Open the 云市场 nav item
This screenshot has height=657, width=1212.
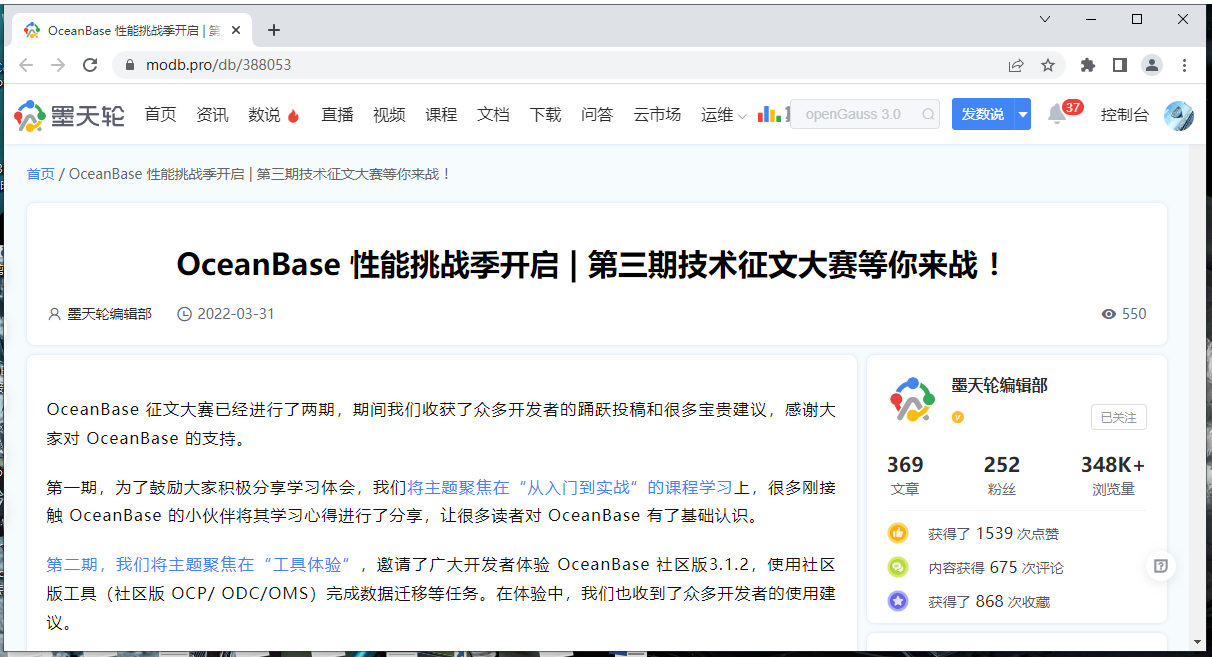[x=657, y=115]
